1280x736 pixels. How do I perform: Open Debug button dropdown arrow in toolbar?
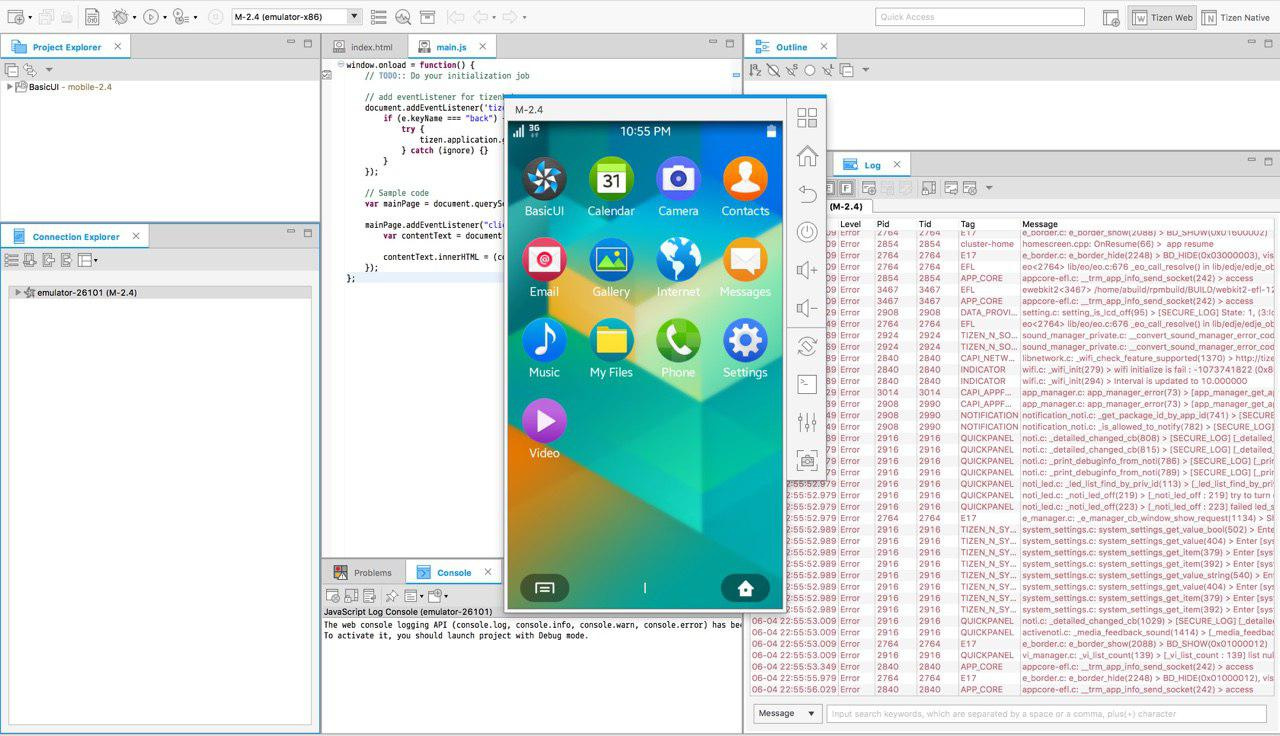click(x=134, y=17)
